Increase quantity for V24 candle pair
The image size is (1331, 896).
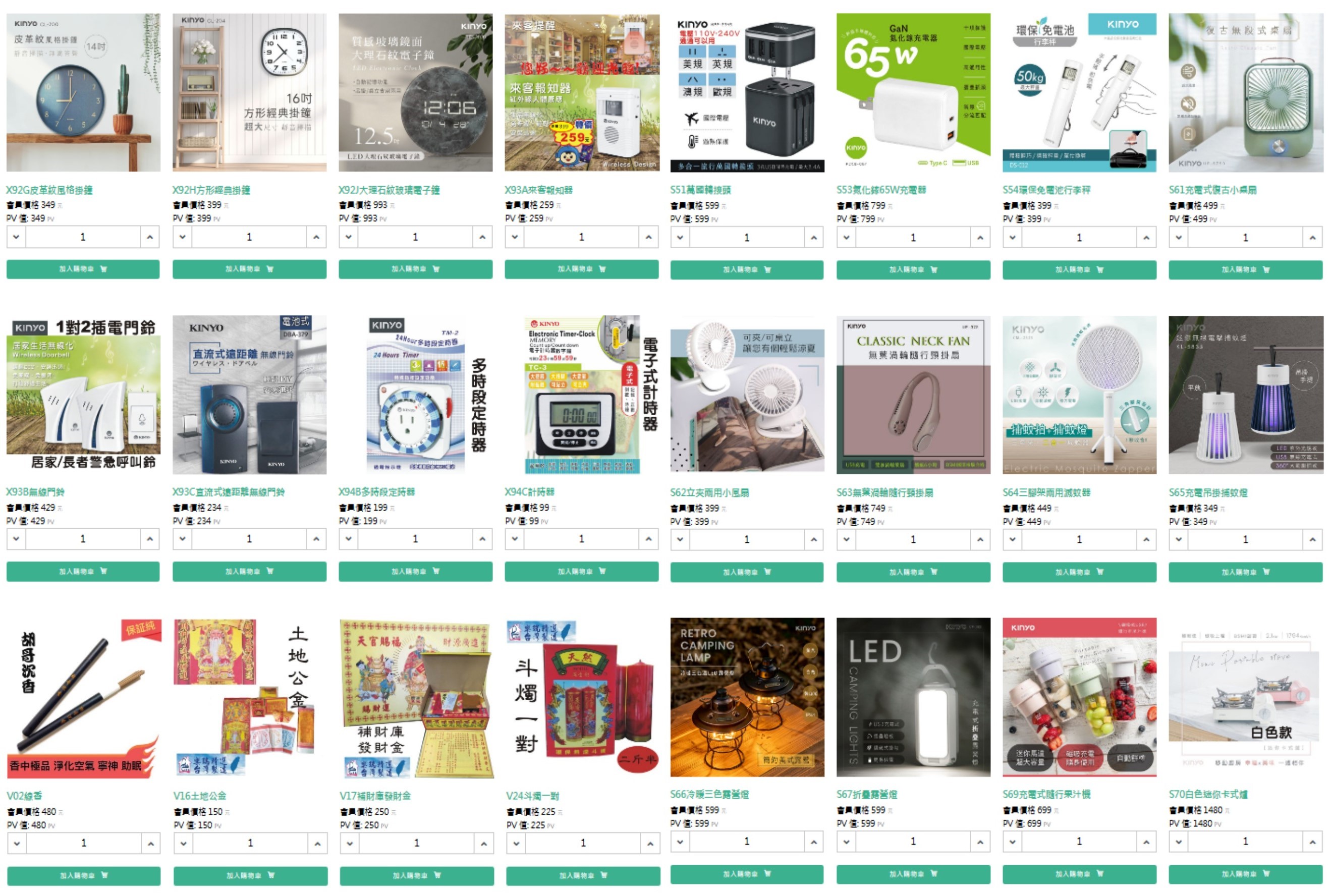(x=650, y=844)
